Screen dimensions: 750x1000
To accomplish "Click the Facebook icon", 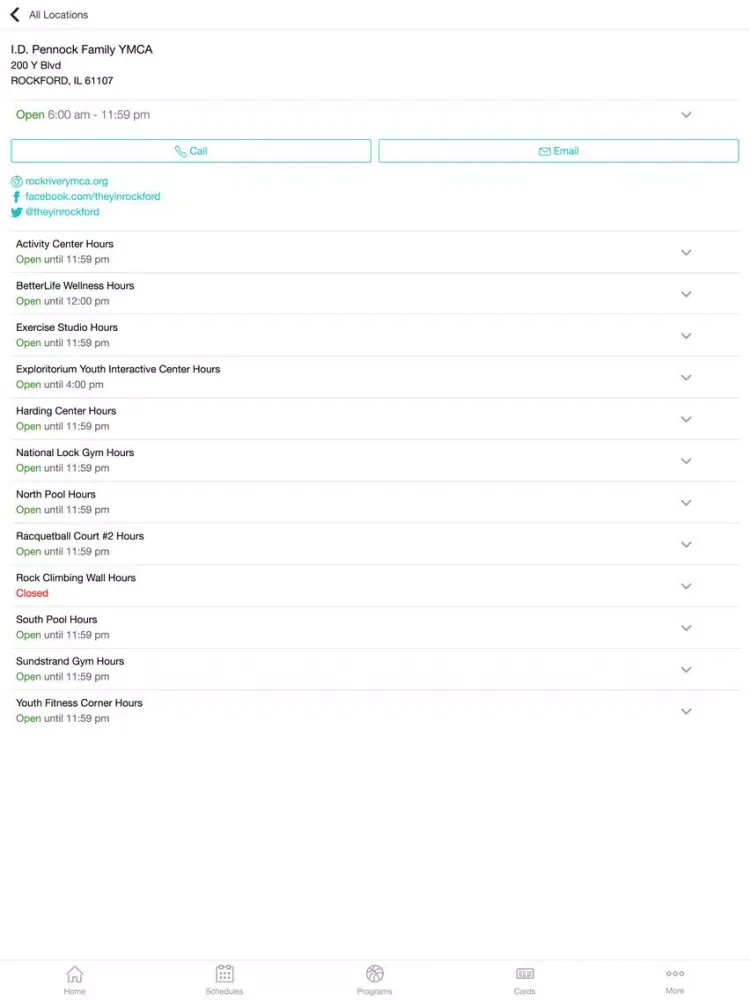I will click(17, 196).
